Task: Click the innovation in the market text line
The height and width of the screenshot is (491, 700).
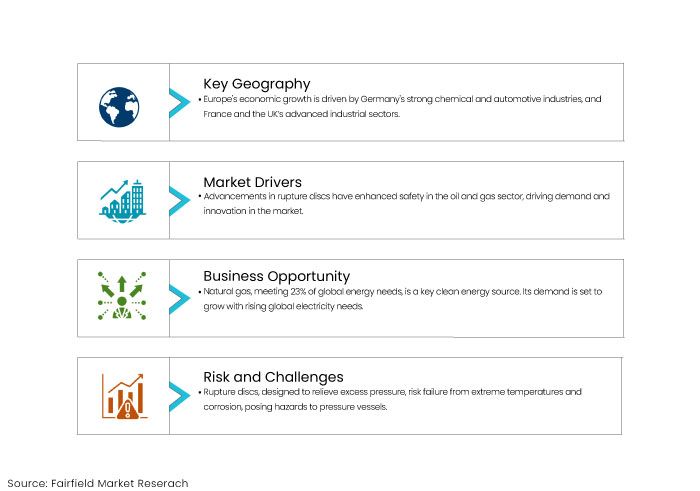Action: [x=253, y=211]
